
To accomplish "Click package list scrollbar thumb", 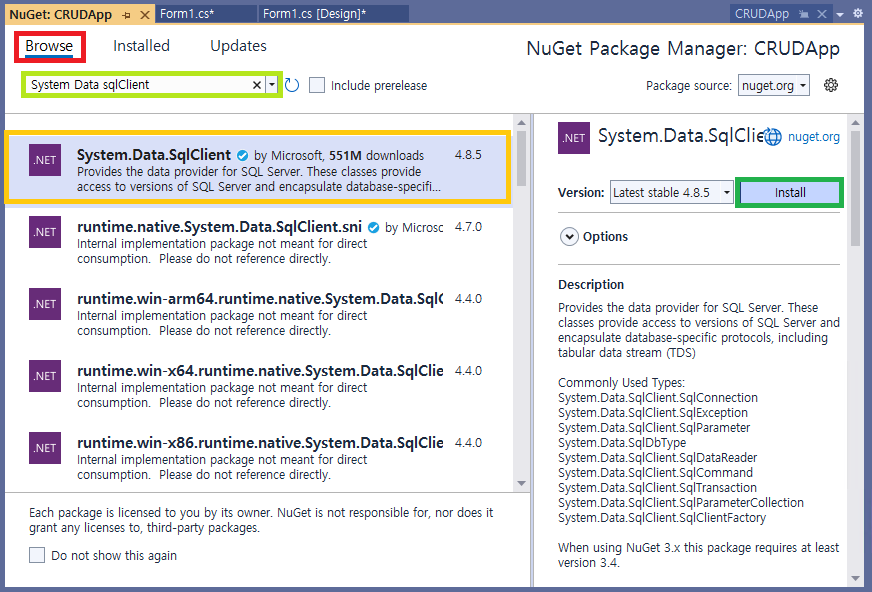I will 521,158.
